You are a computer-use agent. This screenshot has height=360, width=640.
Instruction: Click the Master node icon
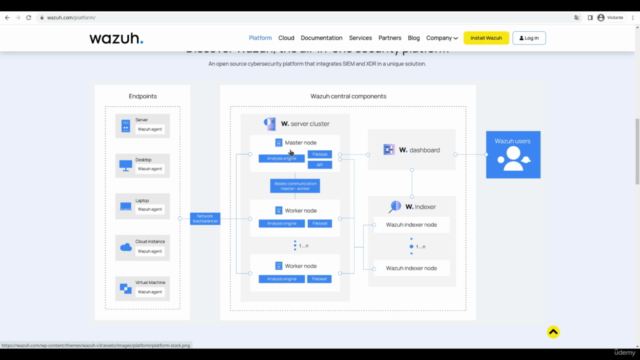coord(278,142)
